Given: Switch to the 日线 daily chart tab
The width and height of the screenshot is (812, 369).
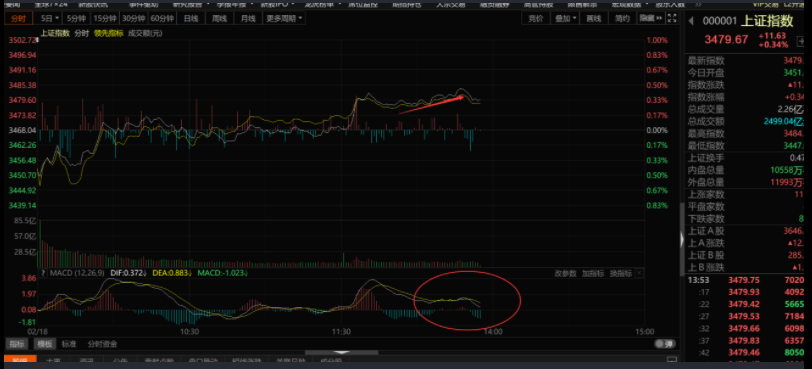Looking at the screenshot, I should 191,19.
